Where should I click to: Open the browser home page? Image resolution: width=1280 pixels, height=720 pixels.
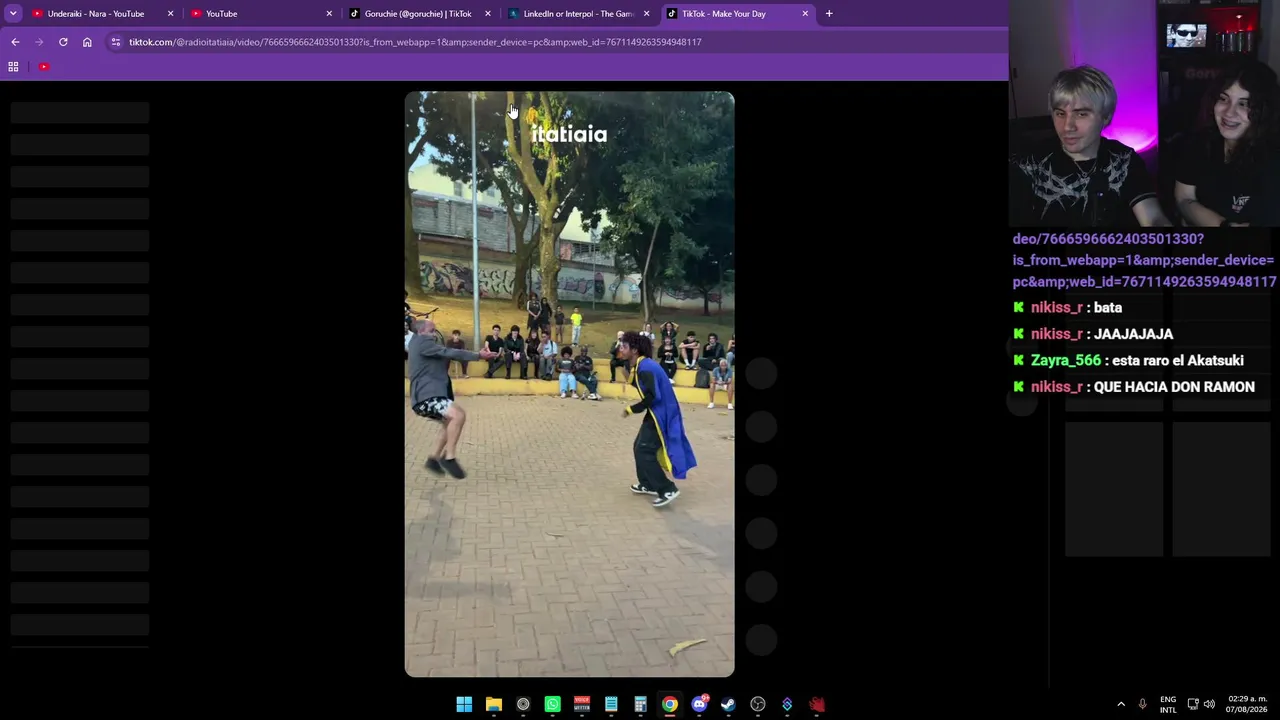click(x=87, y=42)
